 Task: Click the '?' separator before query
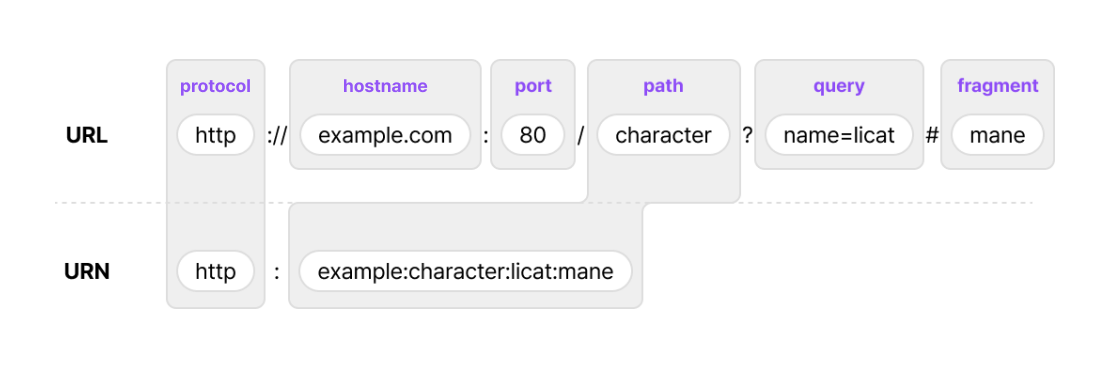click(747, 135)
